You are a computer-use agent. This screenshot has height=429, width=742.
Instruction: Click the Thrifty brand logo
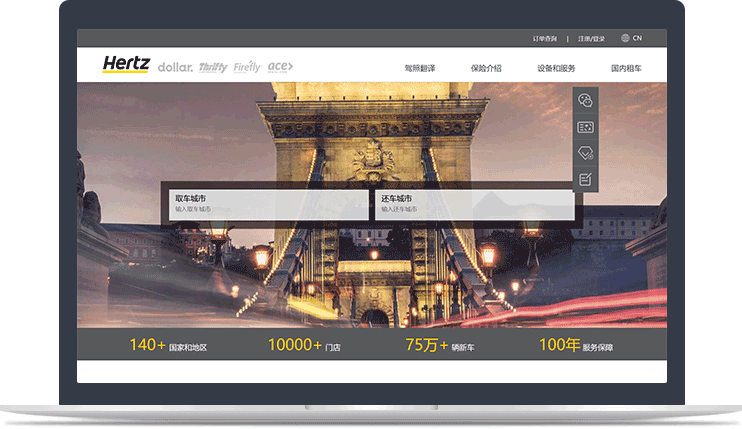[213, 67]
